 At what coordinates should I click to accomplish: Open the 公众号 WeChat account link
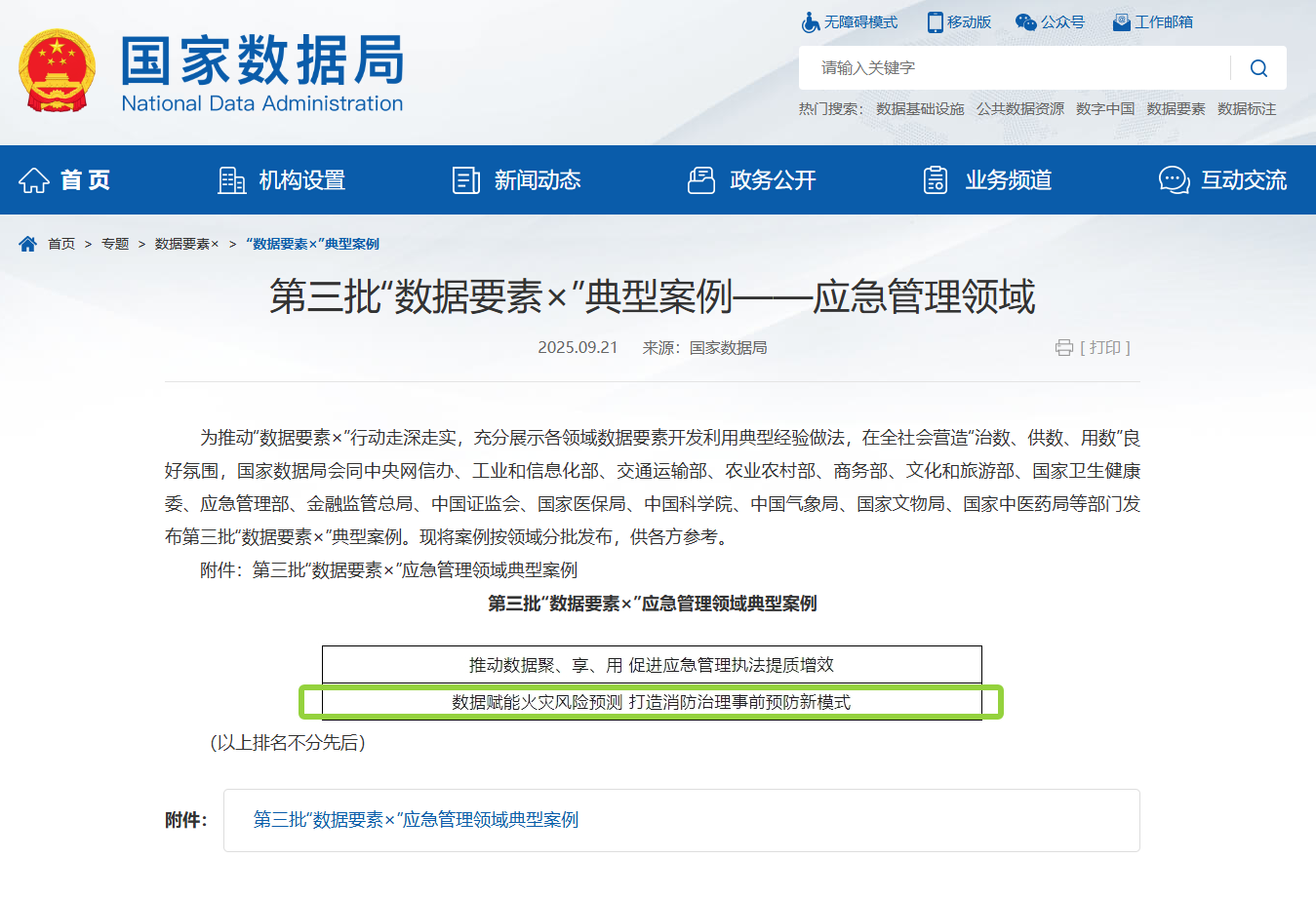pyautogui.click(x=1051, y=22)
